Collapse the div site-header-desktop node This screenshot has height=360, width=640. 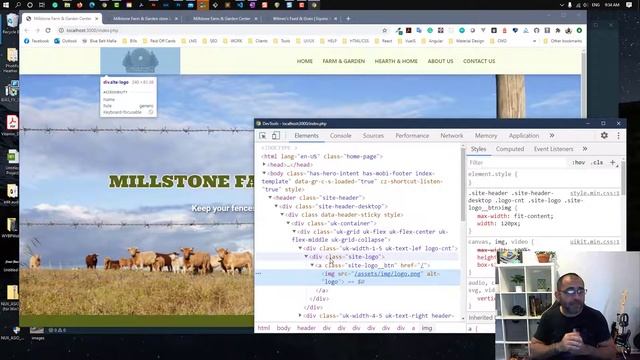click(276, 206)
